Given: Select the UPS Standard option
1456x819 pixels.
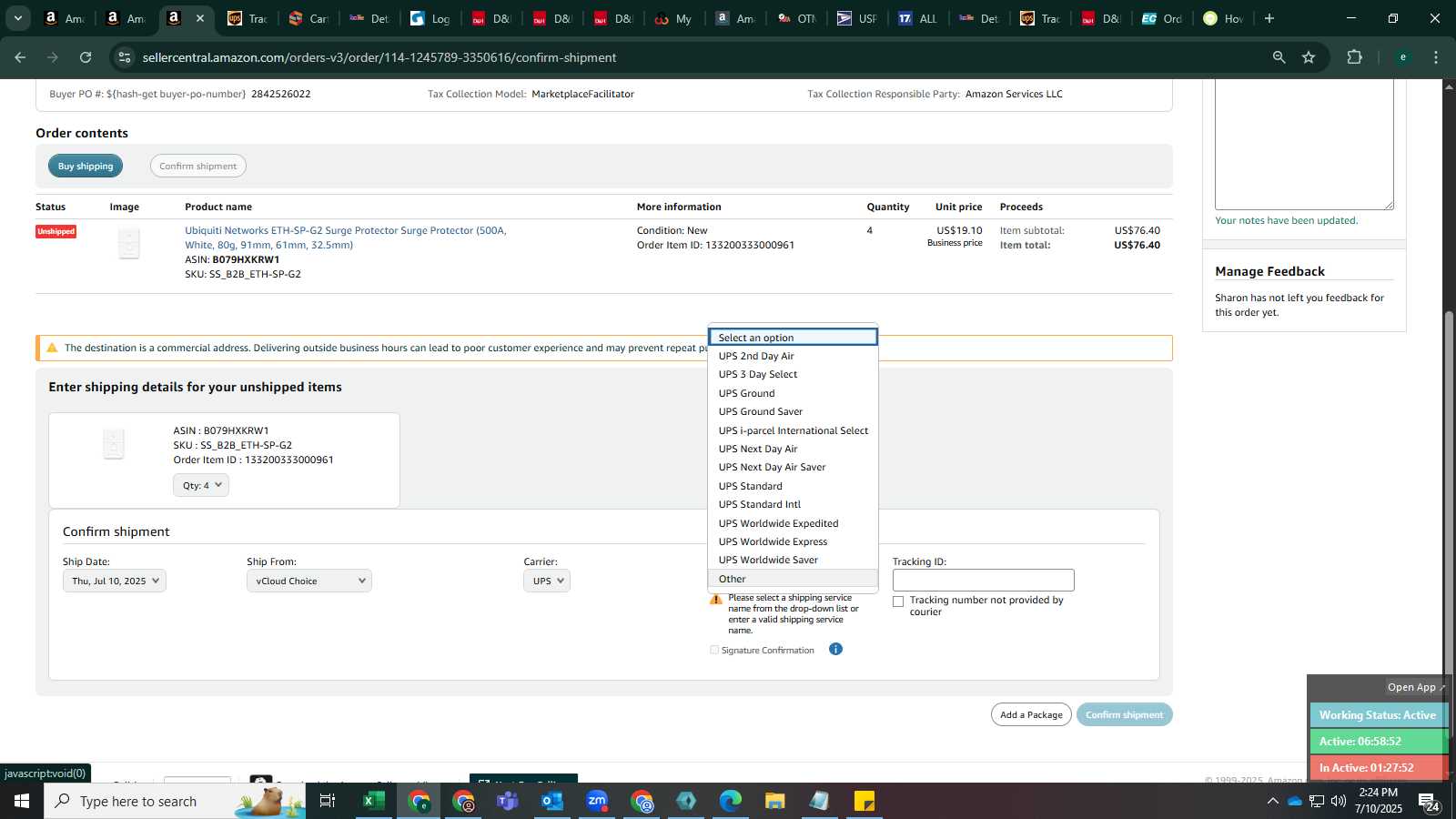Looking at the screenshot, I should [x=793, y=486].
